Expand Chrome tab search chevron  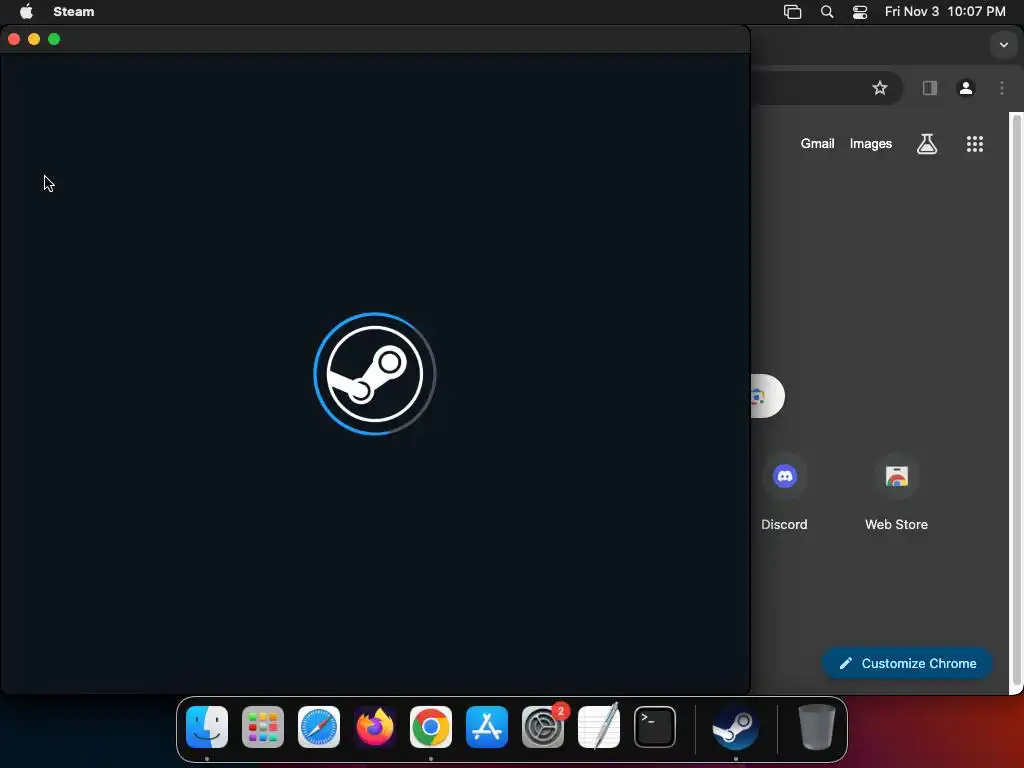tap(1004, 45)
